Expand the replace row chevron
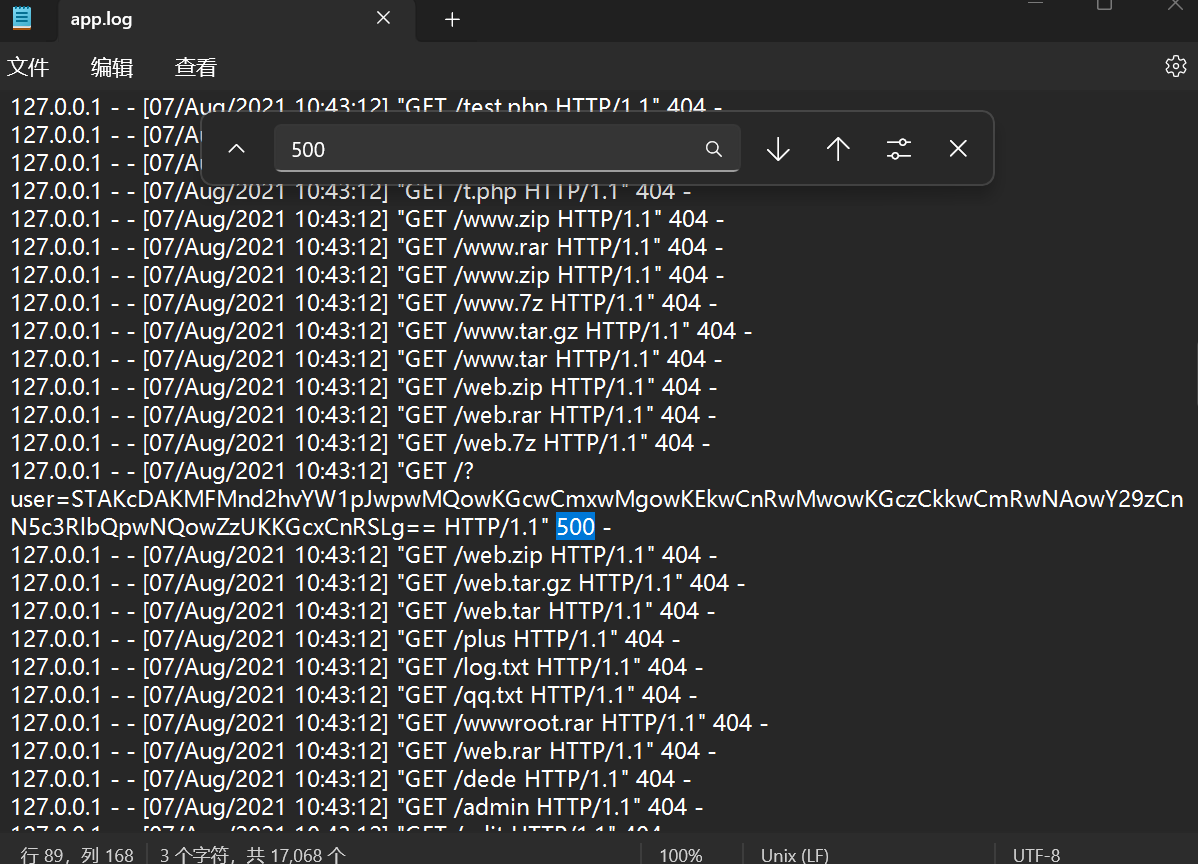 click(236, 149)
